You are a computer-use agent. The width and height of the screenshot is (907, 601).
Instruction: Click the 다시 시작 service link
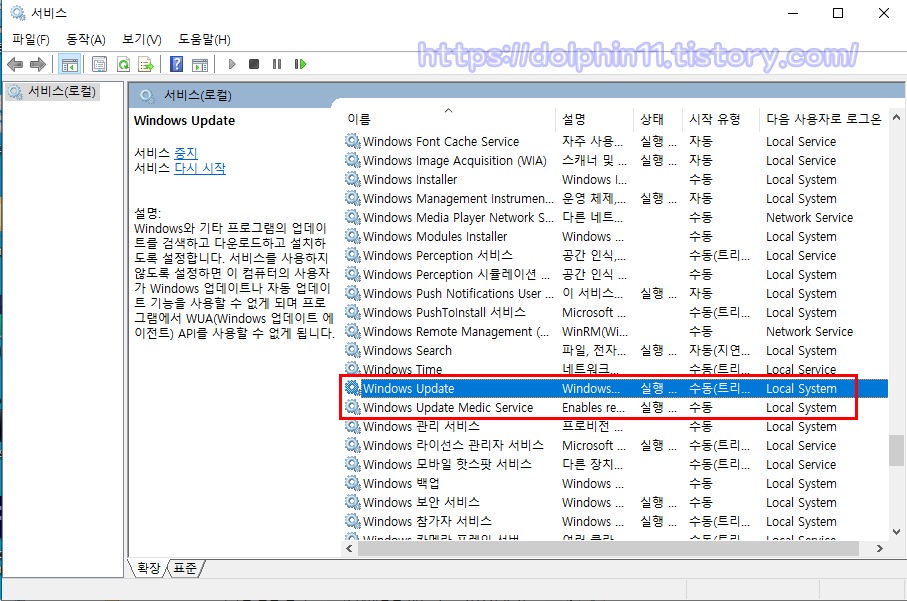pos(200,168)
